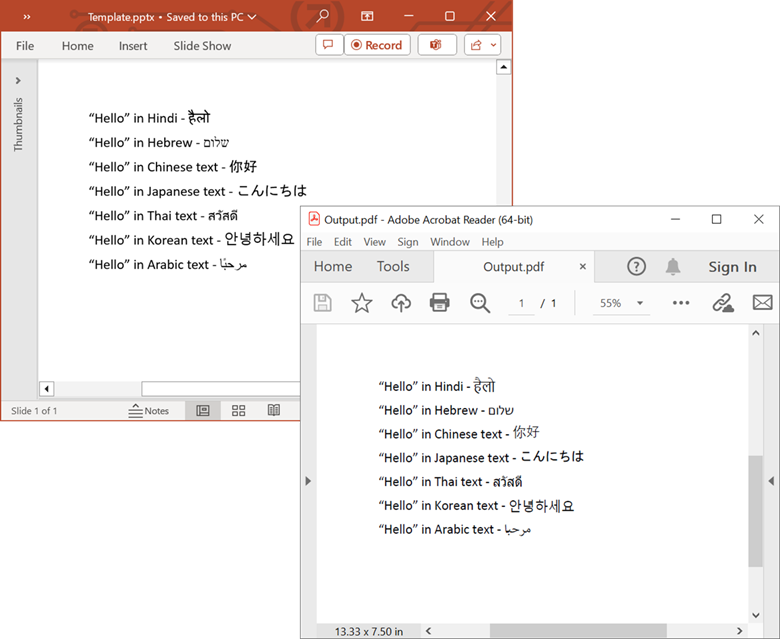Click the Acrobat horizontal scroll-left arrow
This screenshot has width=780, height=639.
tap(428, 631)
